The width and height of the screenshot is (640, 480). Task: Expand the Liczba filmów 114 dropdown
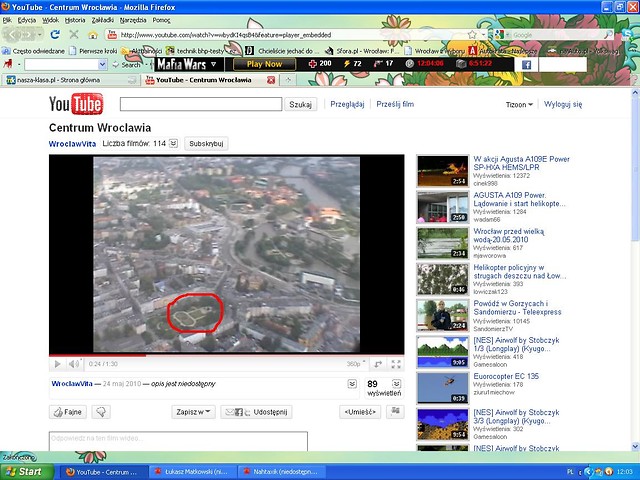coord(173,143)
